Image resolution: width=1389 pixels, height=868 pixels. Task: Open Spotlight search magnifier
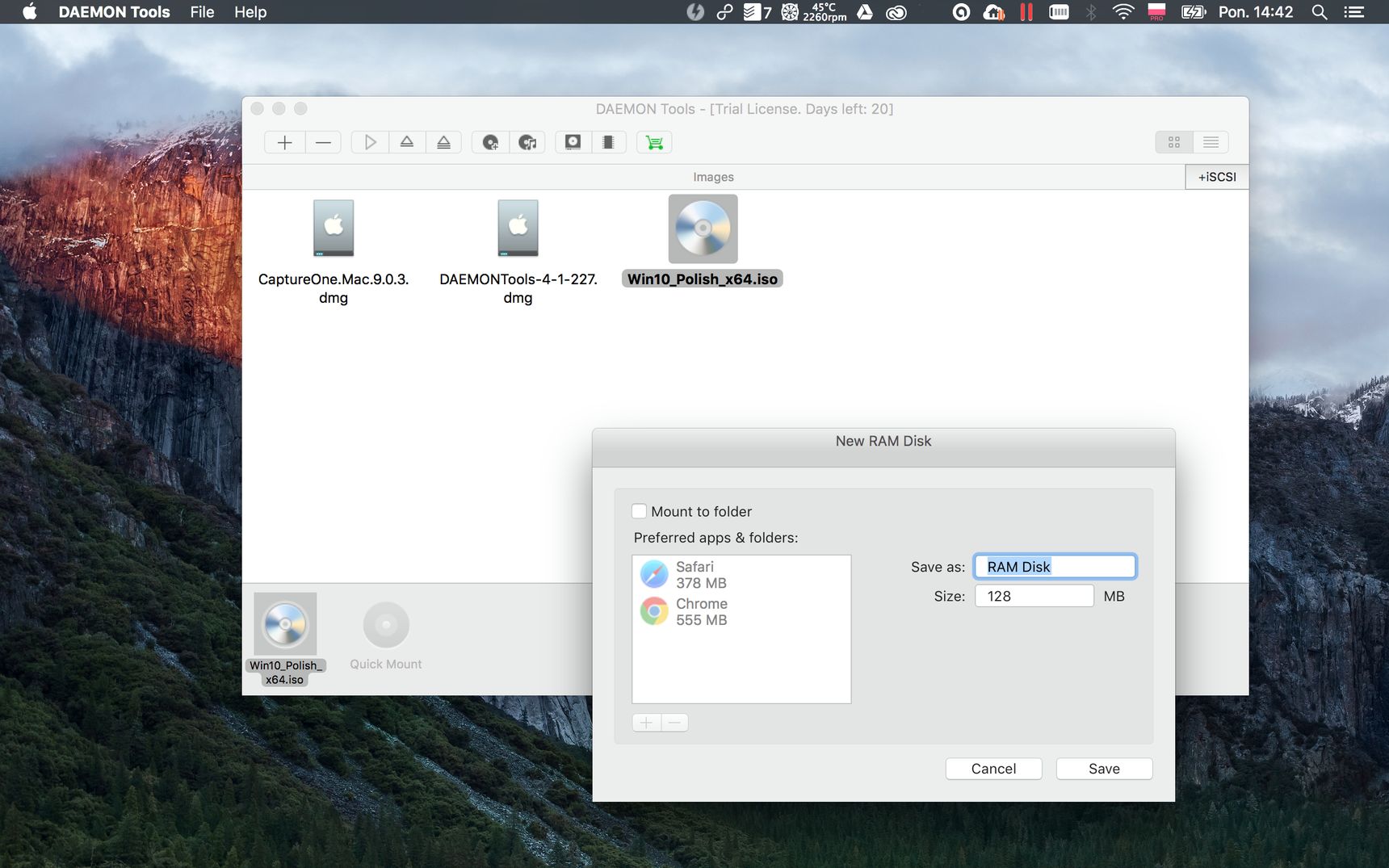[1320, 12]
